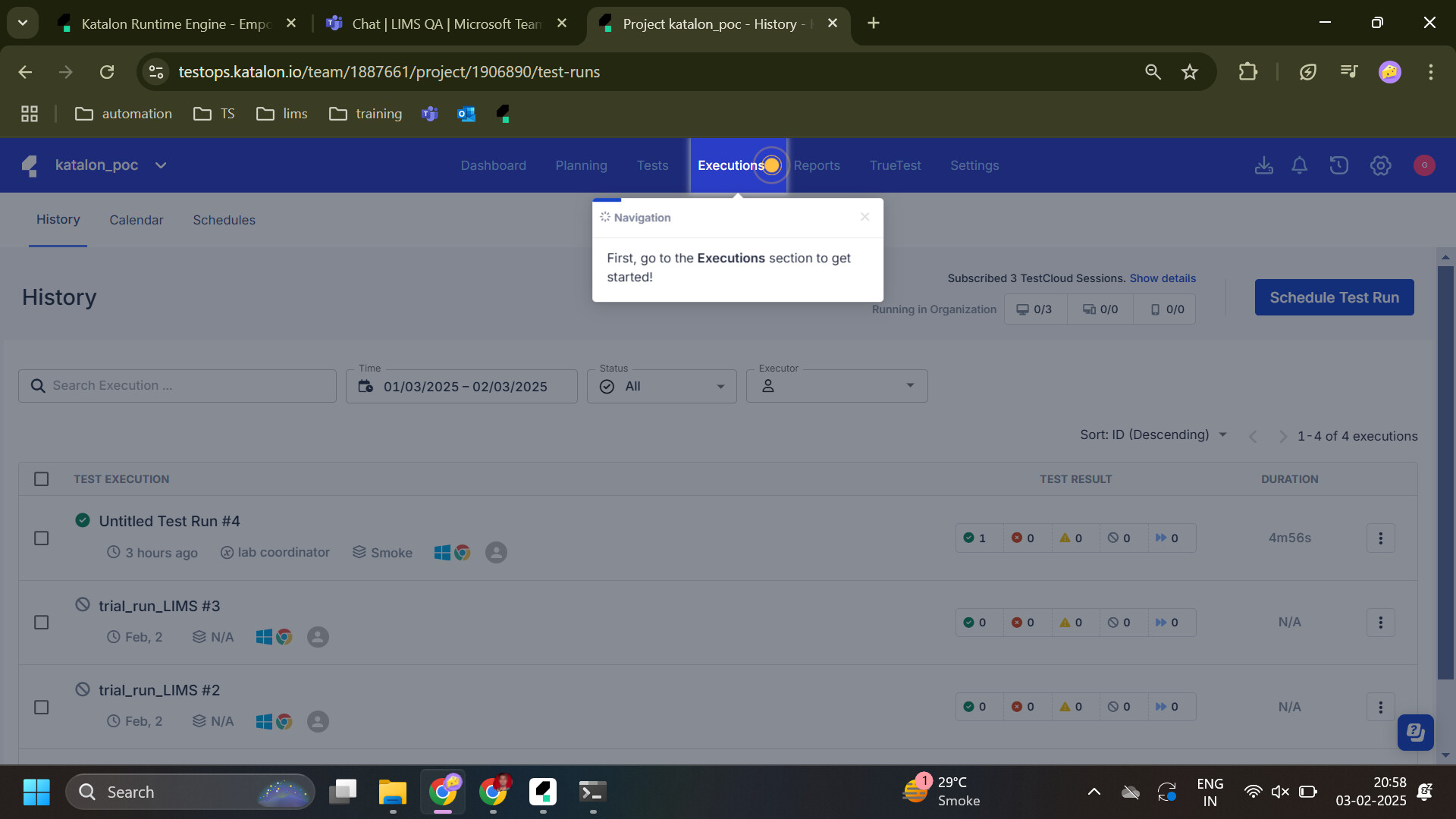Click the Katalon logo next to katalon_poc

tap(30, 165)
